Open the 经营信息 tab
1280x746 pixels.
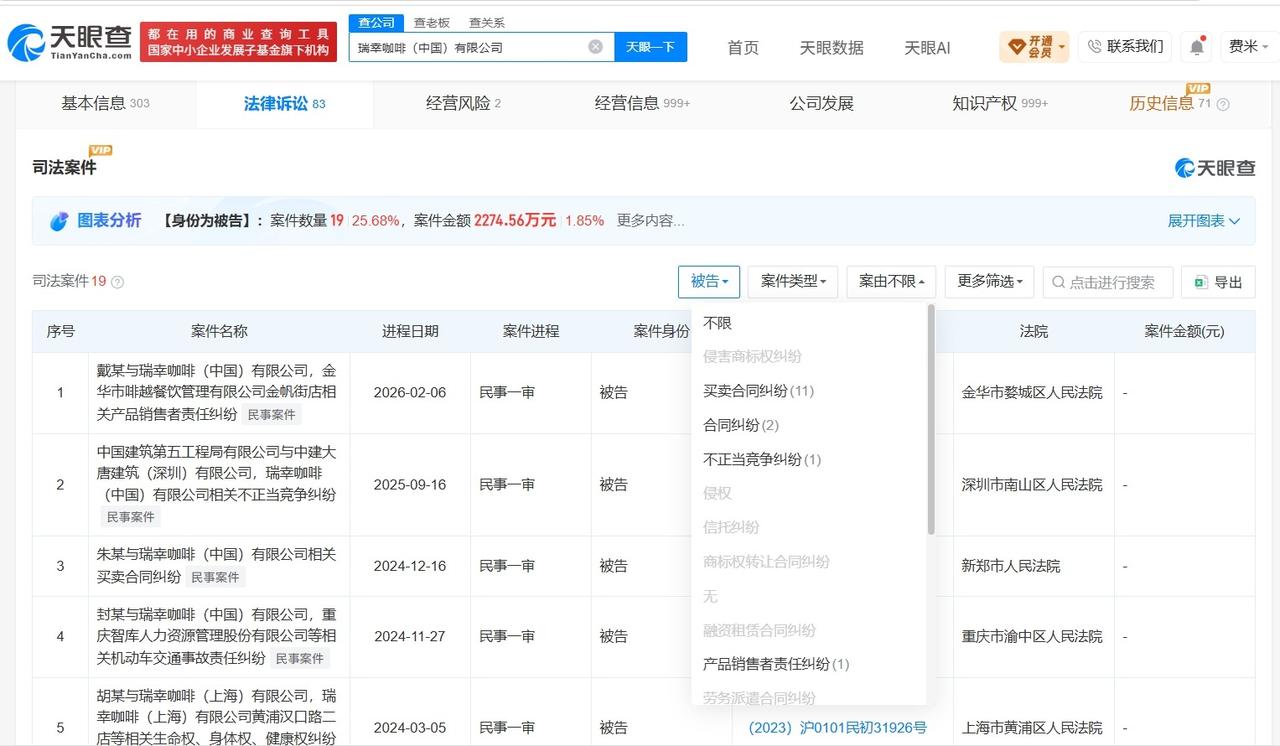click(642, 103)
